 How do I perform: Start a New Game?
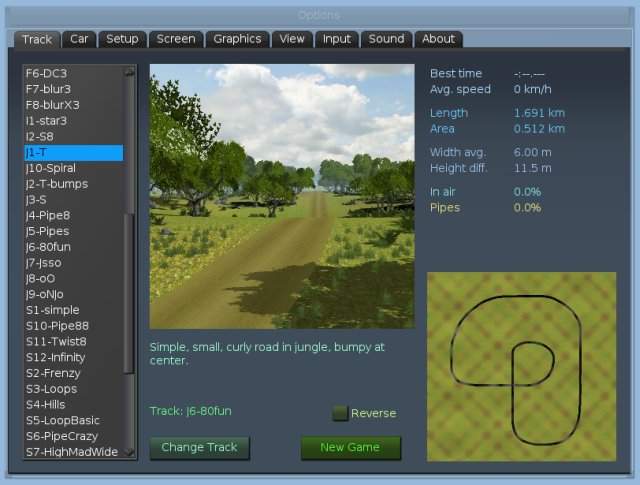pos(351,447)
